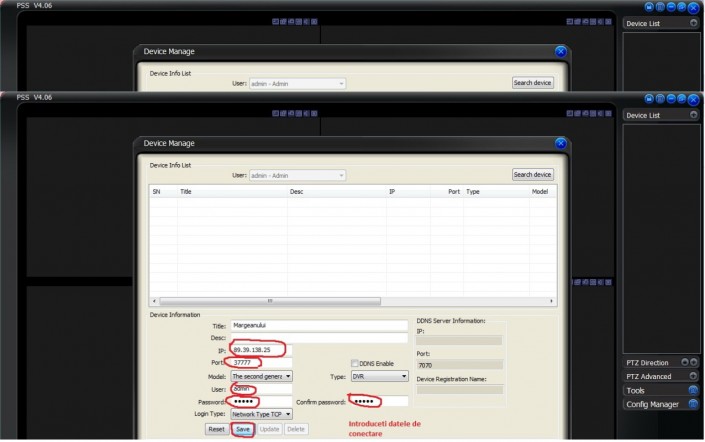Expand the Login Type dropdown
The height and width of the screenshot is (442, 705).
coord(287,413)
